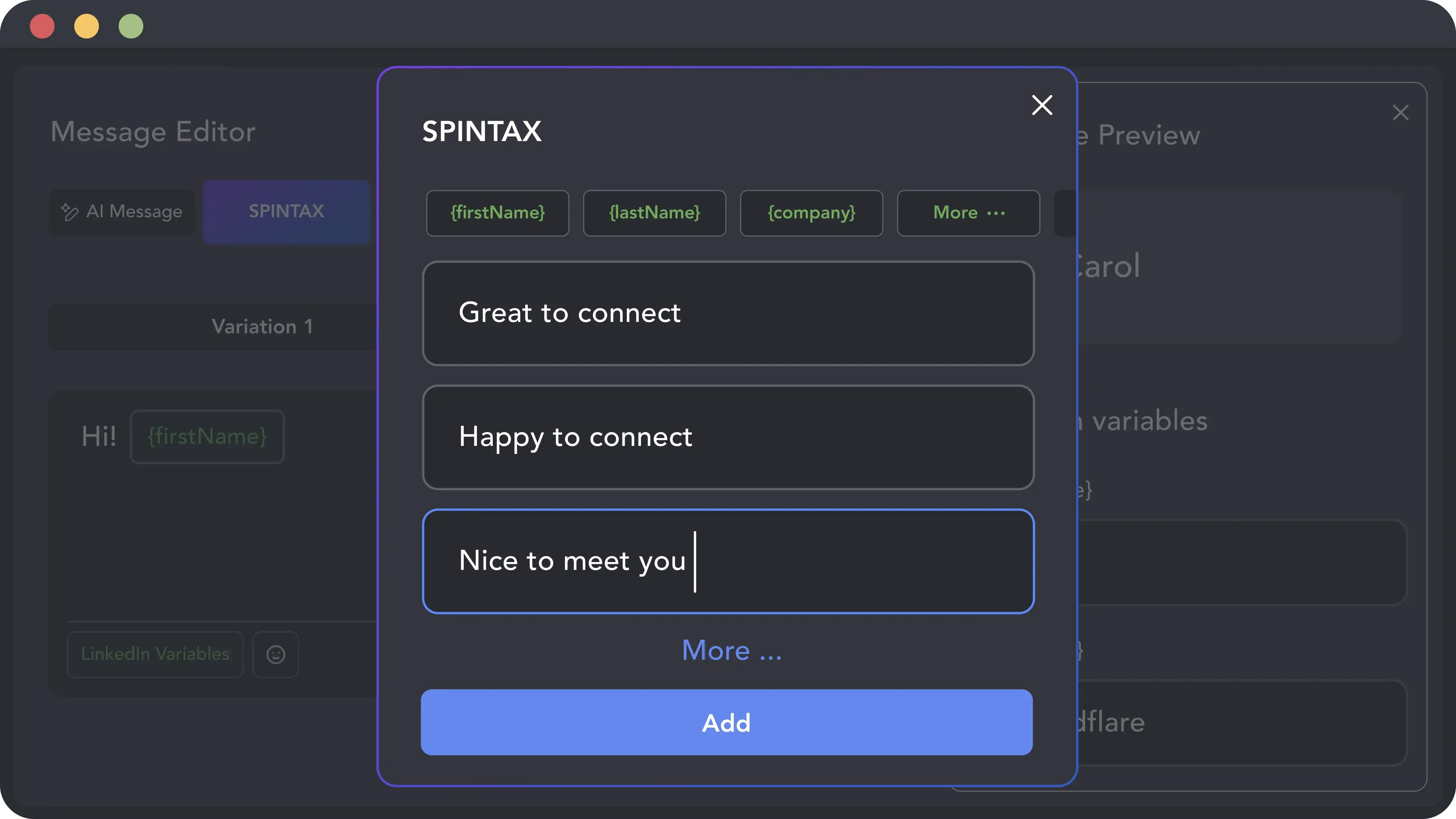Click the More ... link below the inputs
This screenshot has height=819, width=1456.
click(732, 650)
